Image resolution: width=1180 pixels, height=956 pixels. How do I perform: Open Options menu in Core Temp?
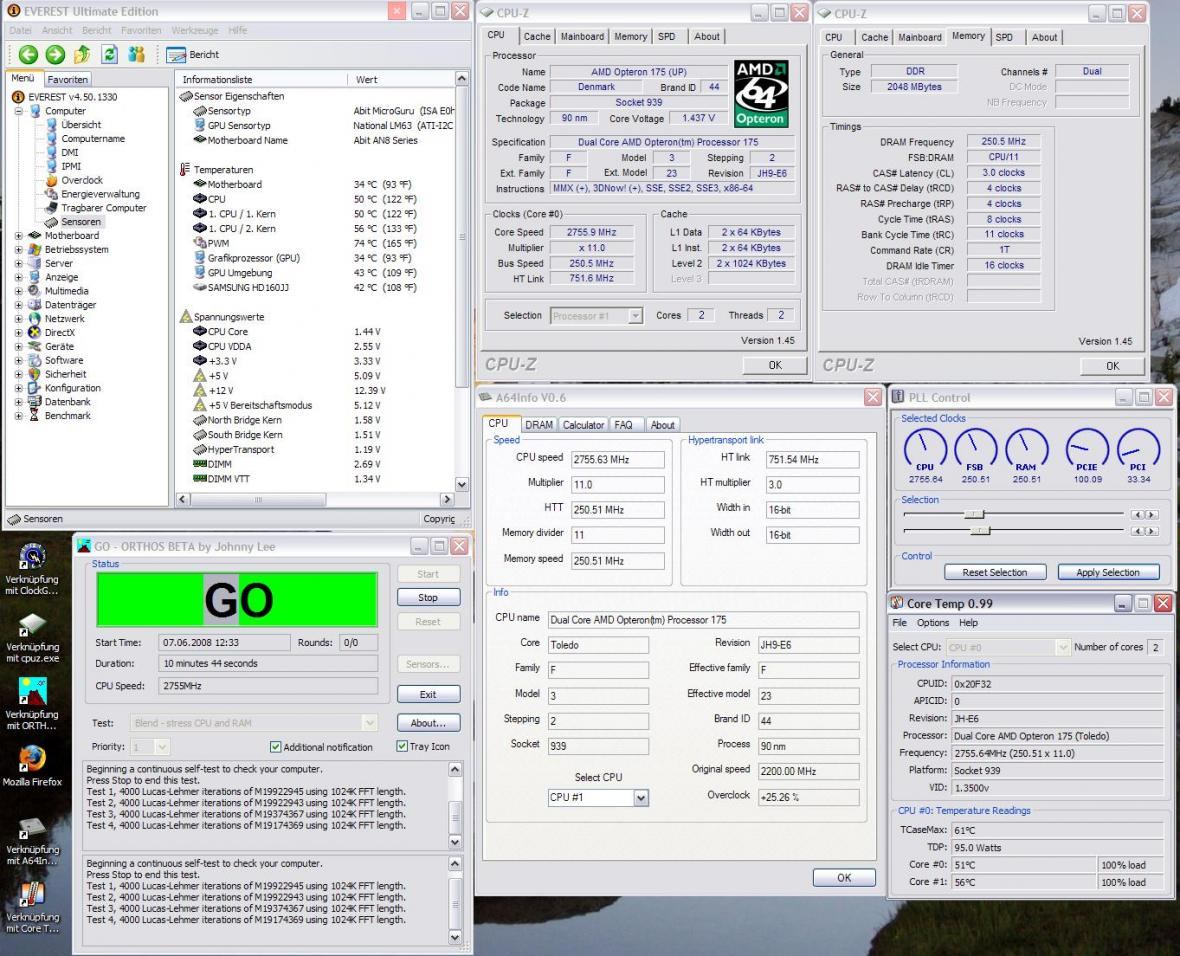[932, 623]
